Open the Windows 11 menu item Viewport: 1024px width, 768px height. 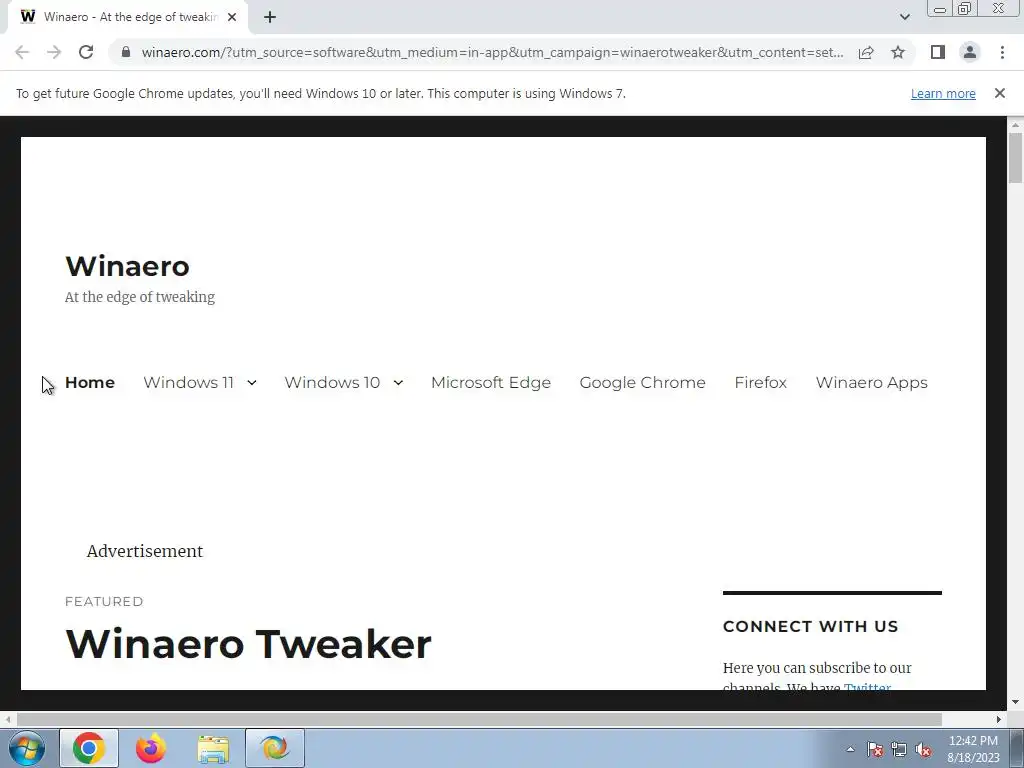click(188, 383)
